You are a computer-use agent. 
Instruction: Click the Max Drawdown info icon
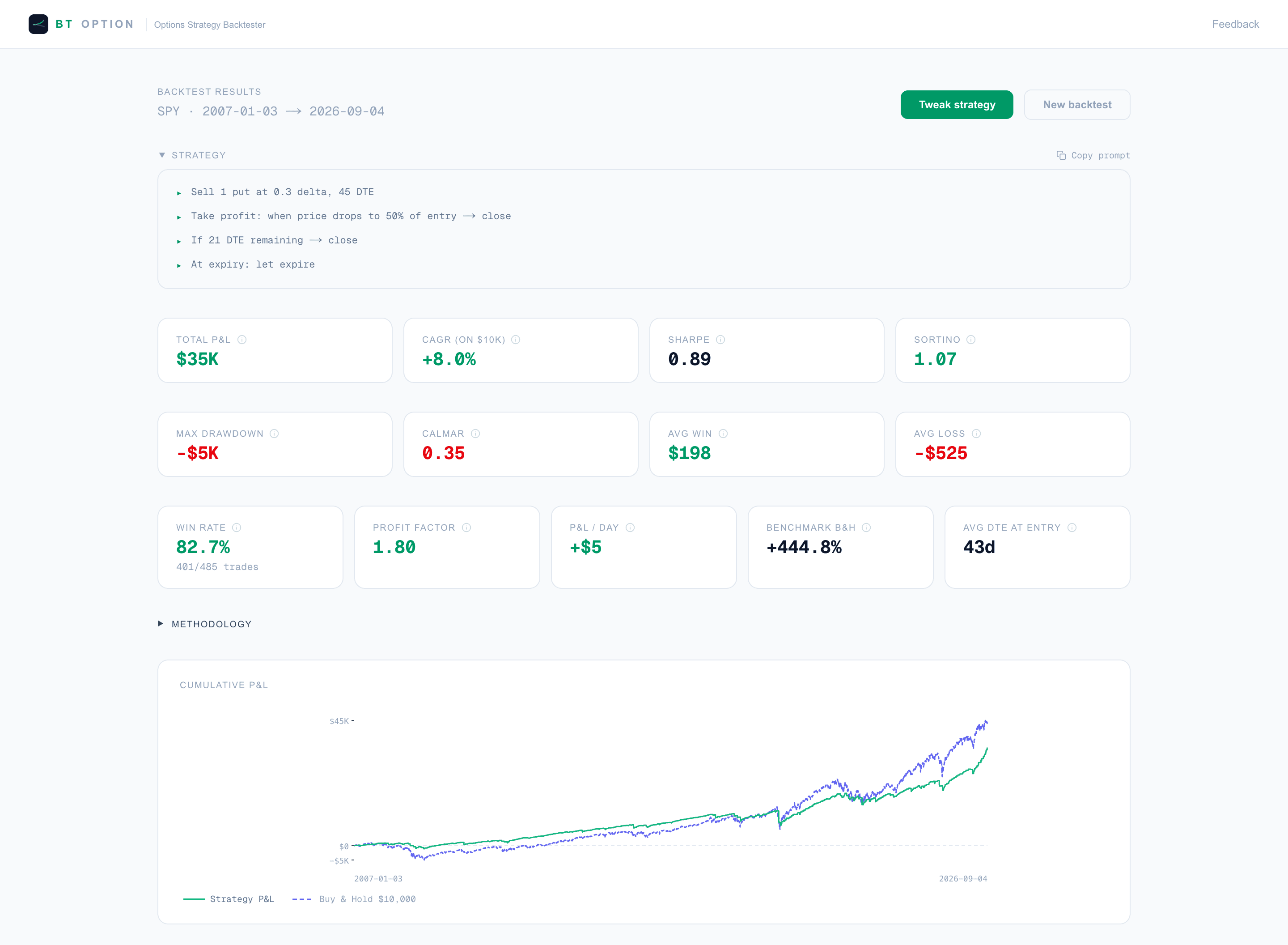[x=275, y=434]
